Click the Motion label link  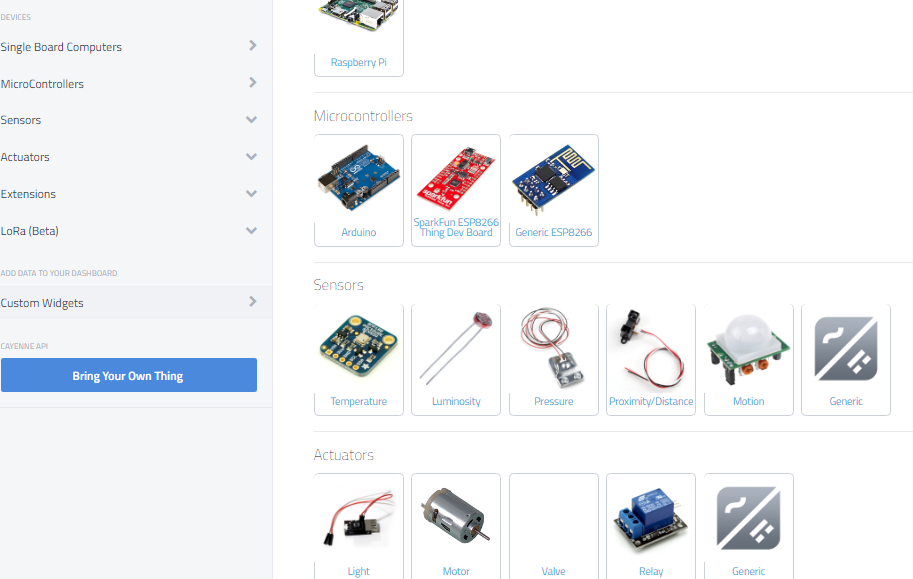(749, 401)
